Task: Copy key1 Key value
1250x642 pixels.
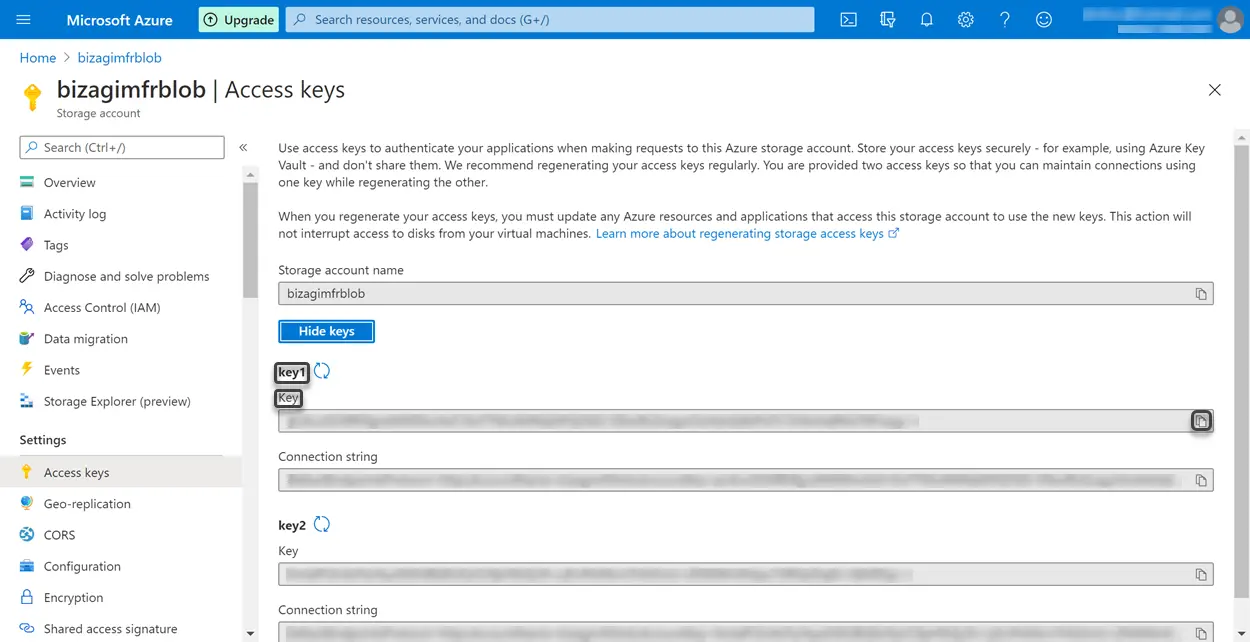Action: click(1201, 421)
